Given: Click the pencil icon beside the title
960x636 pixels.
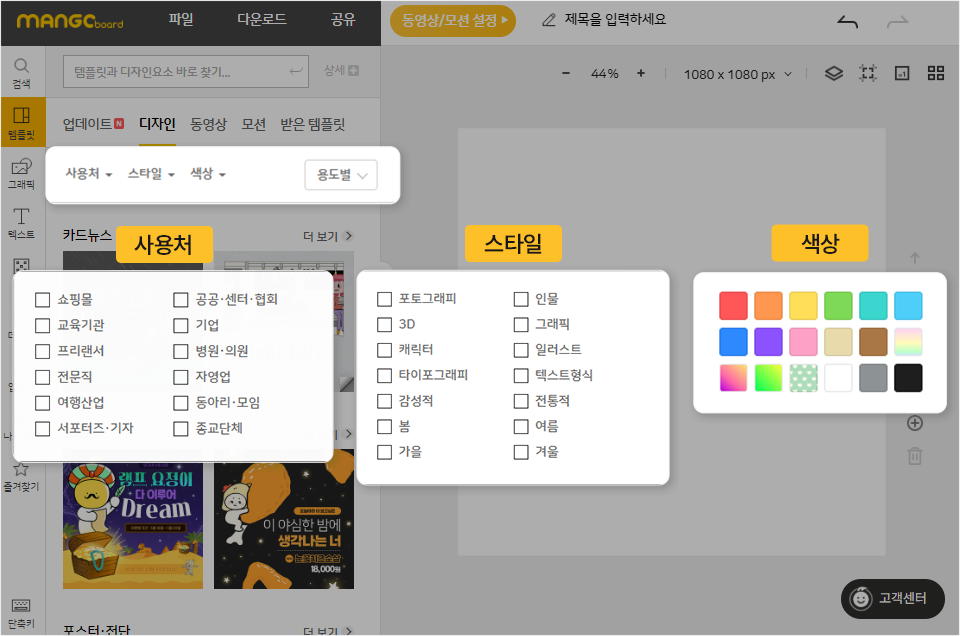Looking at the screenshot, I should click(549, 20).
